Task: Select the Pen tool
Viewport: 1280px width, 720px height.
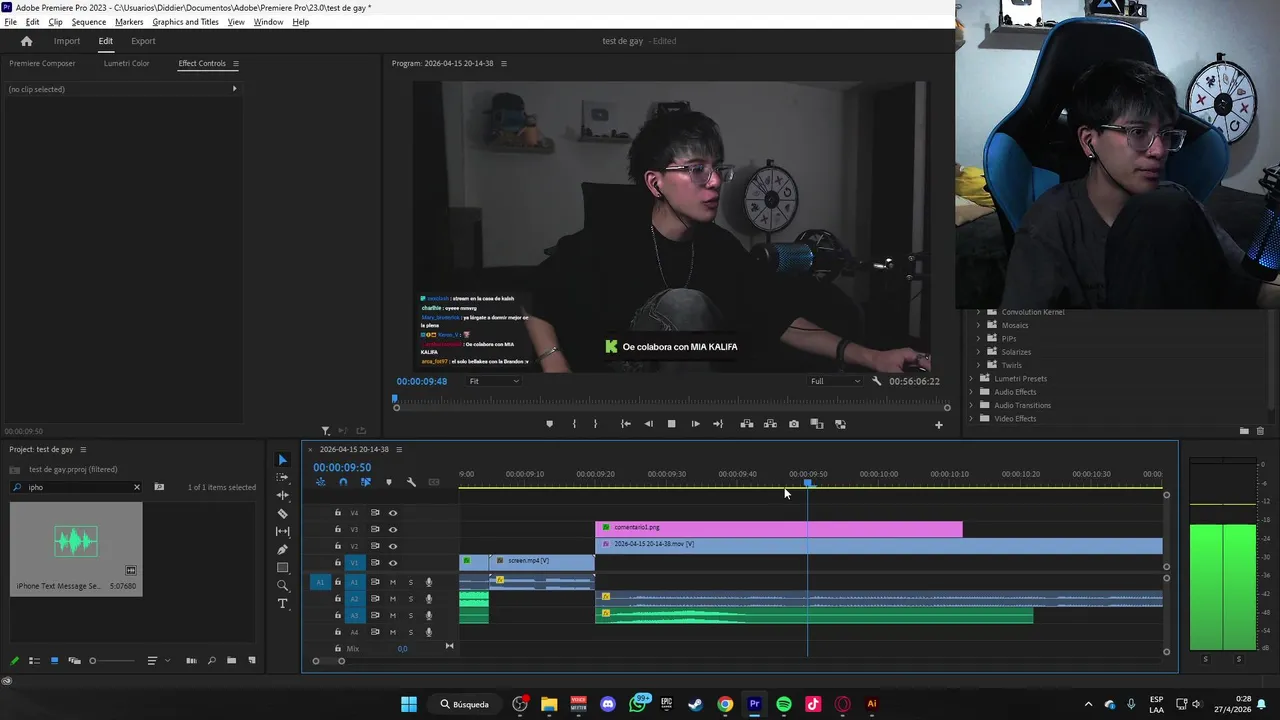Action: [283, 550]
